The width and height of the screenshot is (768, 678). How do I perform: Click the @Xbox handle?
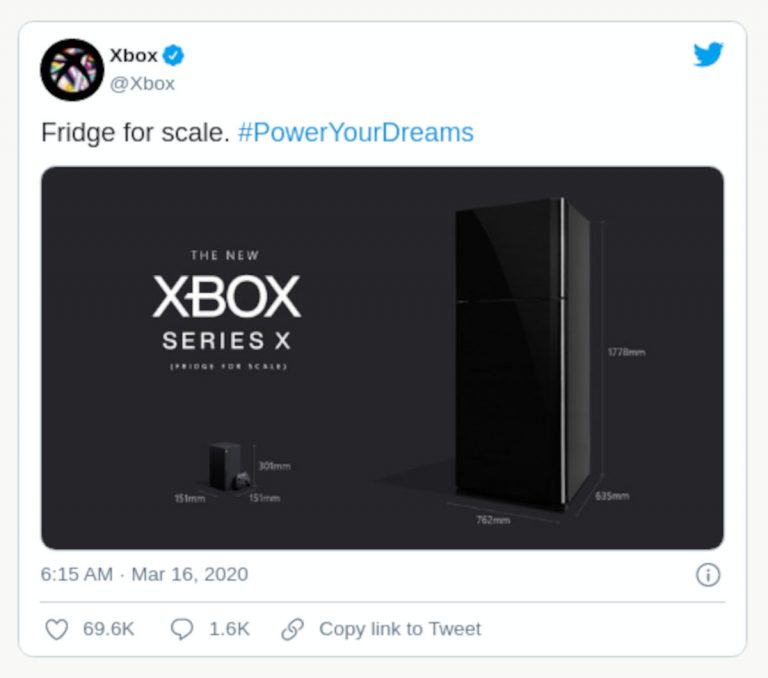click(142, 84)
